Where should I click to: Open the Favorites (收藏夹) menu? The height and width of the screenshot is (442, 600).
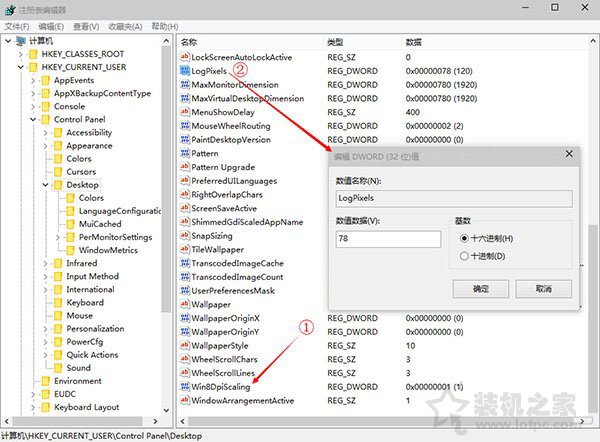126,26
